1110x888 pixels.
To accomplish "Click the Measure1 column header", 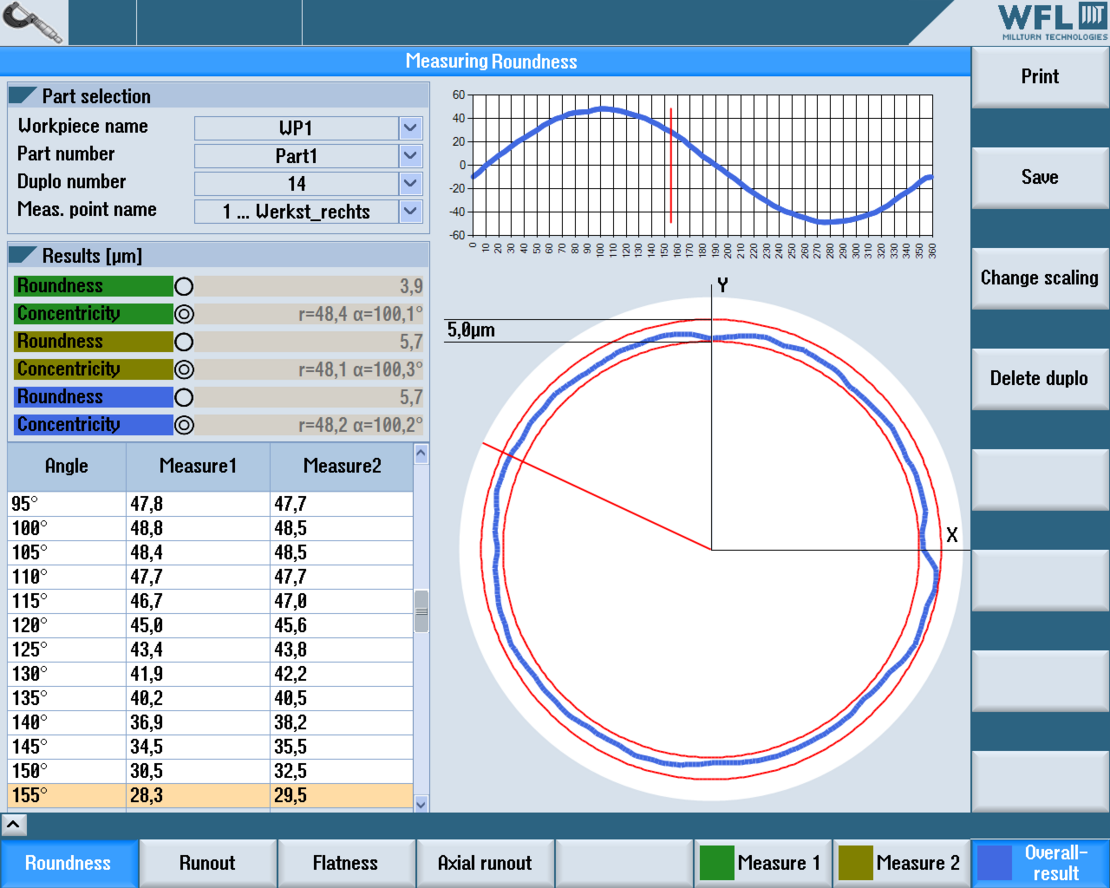I will click(198, 467).
